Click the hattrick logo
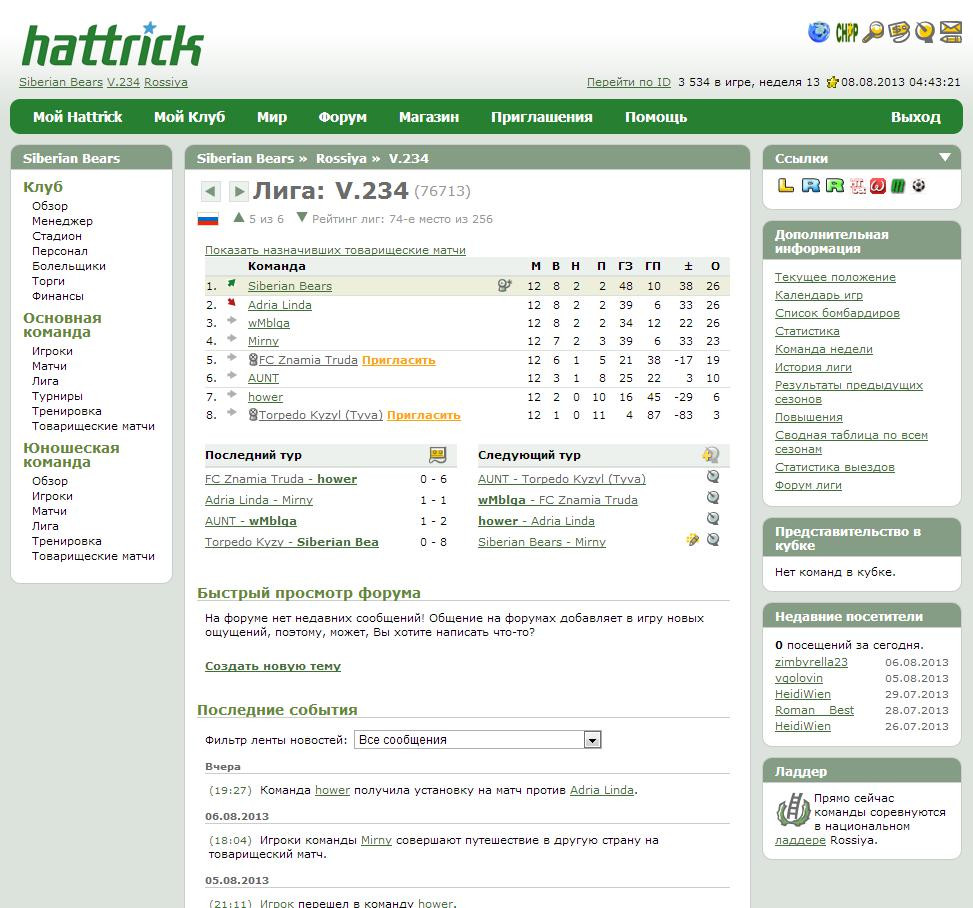This screenshot has height=908, width=973. pyautogui.click(x=112, y=45)
